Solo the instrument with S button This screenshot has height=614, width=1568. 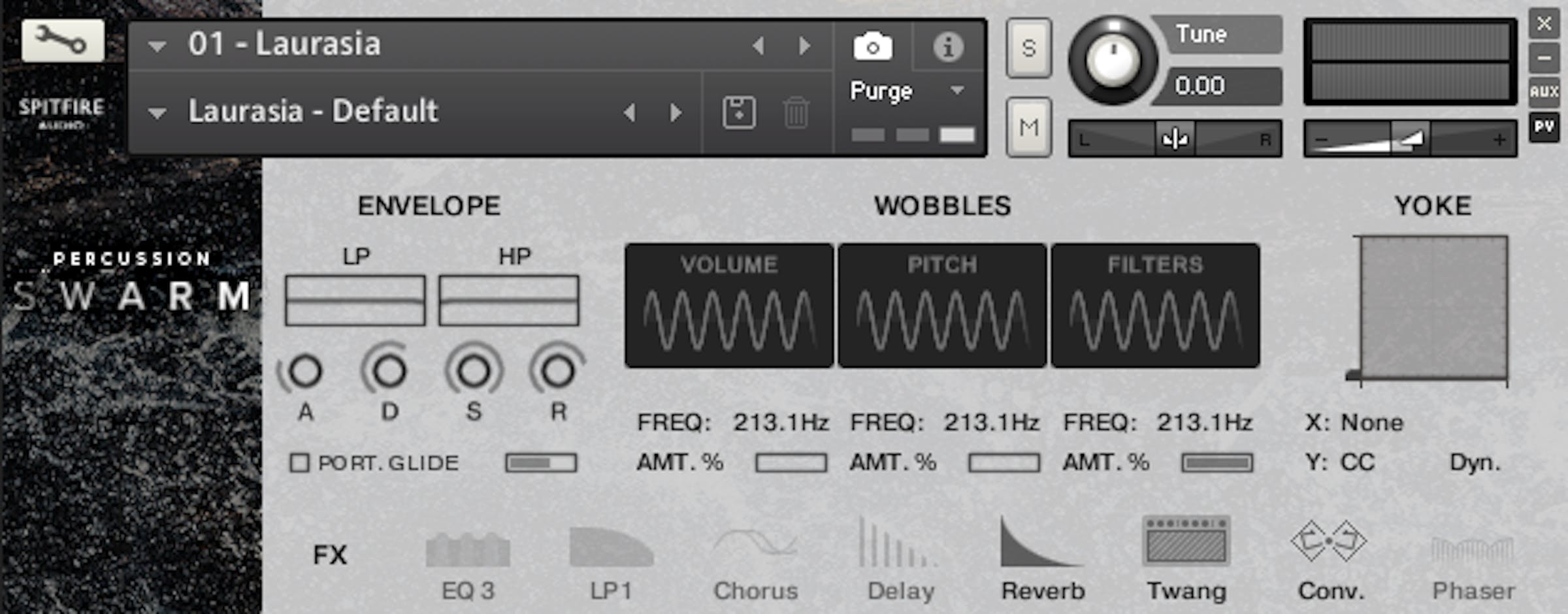pos(1028,48)
